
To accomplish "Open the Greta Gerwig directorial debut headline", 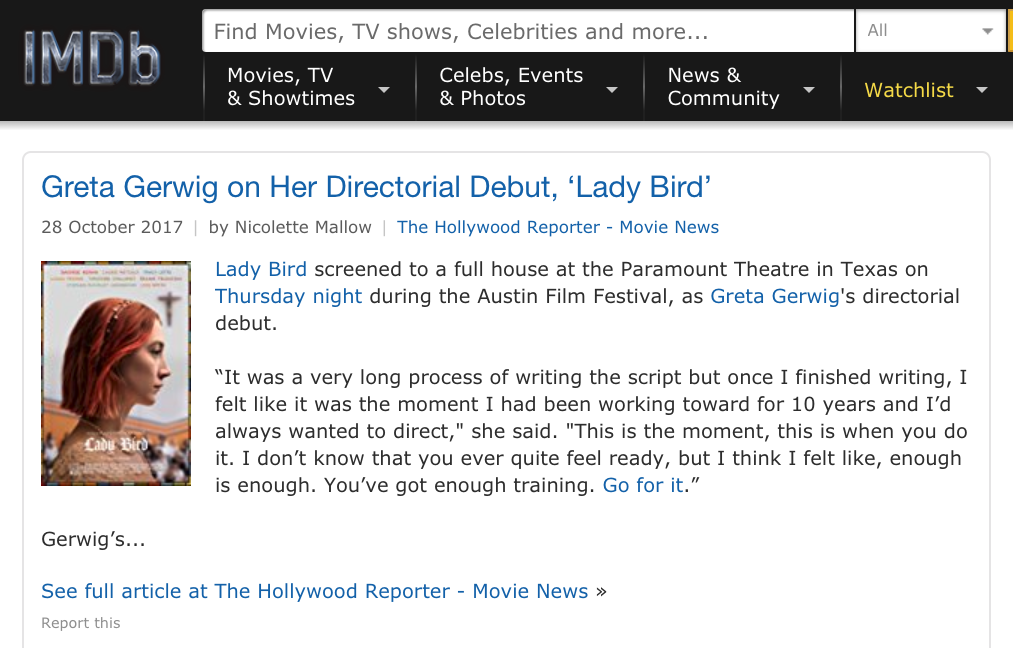I will [376, 186].
